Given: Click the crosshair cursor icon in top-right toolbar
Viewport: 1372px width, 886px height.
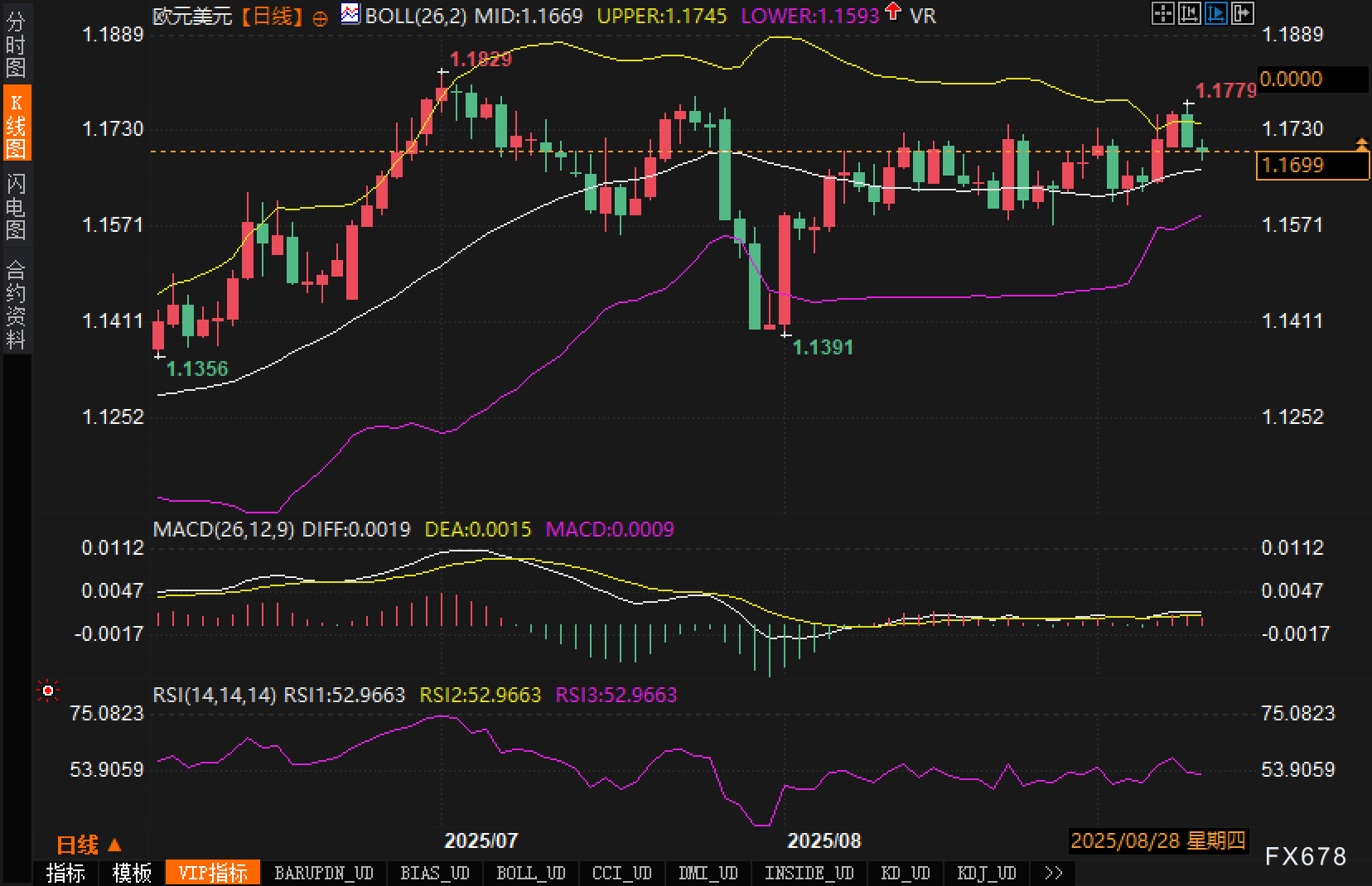Looking at the screenshot, I should tap(1163, 13).
